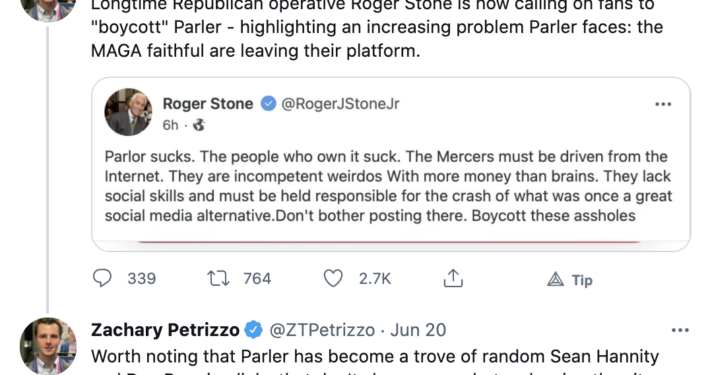Click the reply icon showing 339
Image resolution: width=710 pixels, height=375 pixels.
click(x=102, y=278)
